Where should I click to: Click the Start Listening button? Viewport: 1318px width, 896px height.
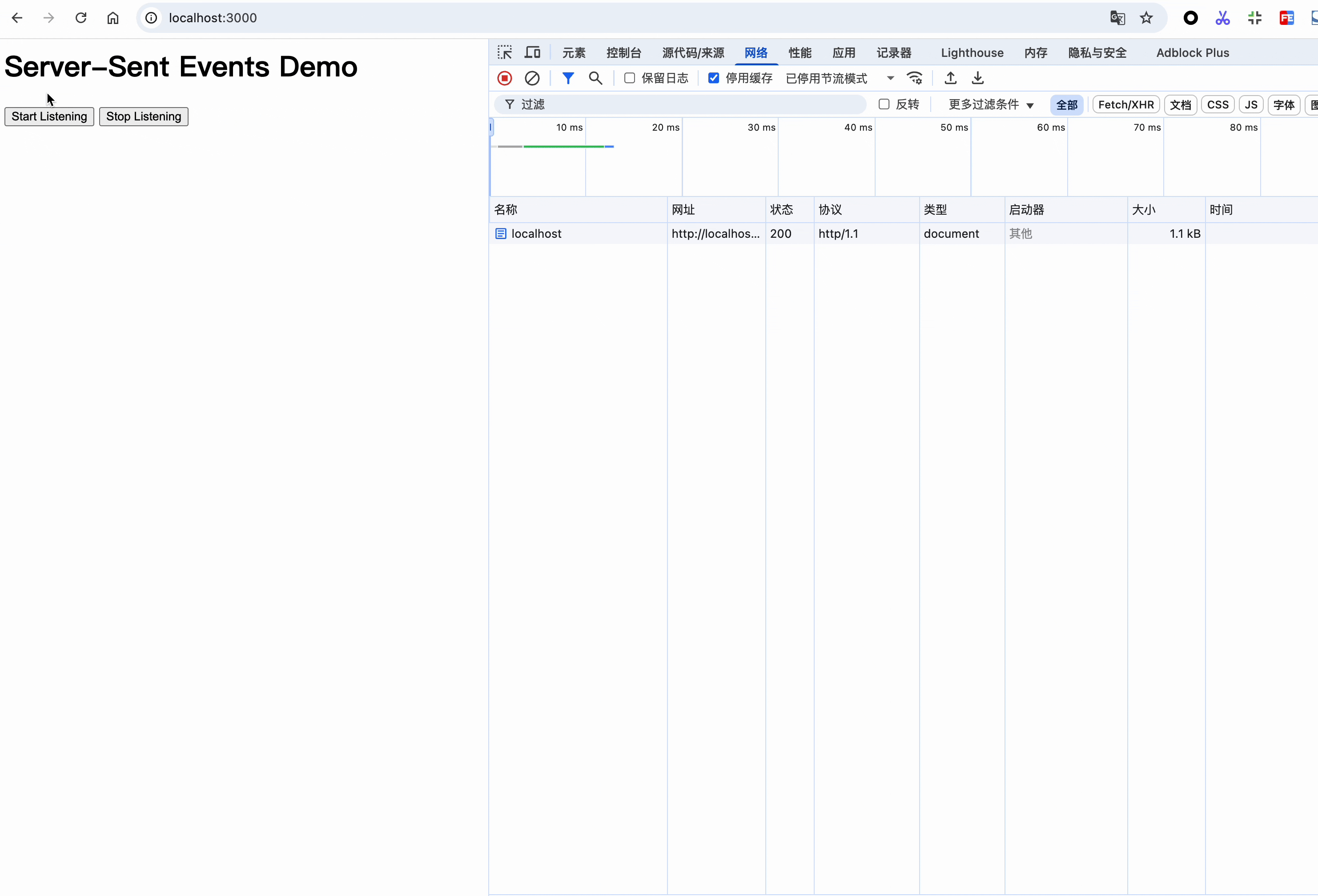(x=49, y=117)
